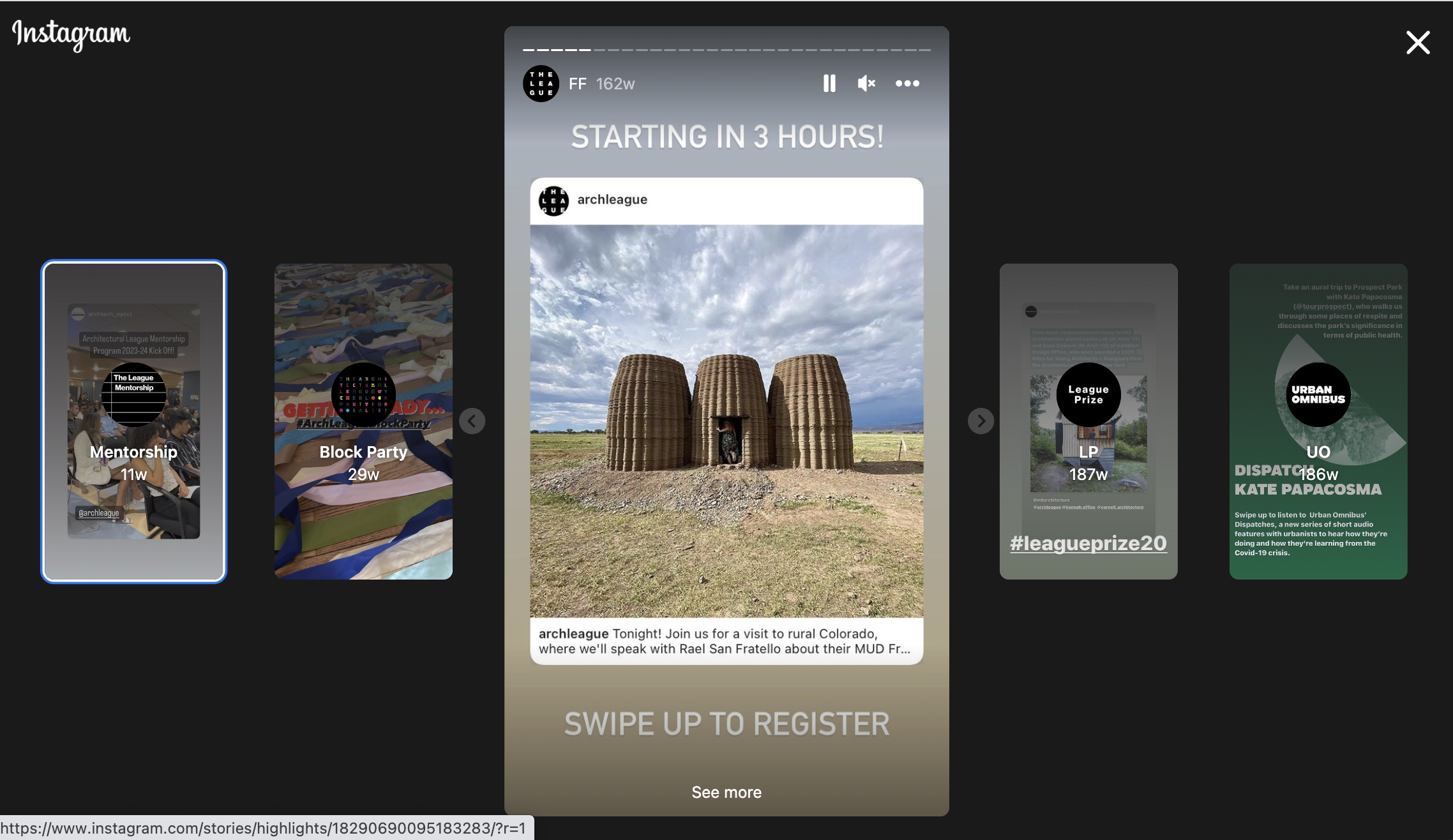Screen dimensions: 1453x840
Task: Click archleague username in embedded post
Action: [x=612, y=200]
